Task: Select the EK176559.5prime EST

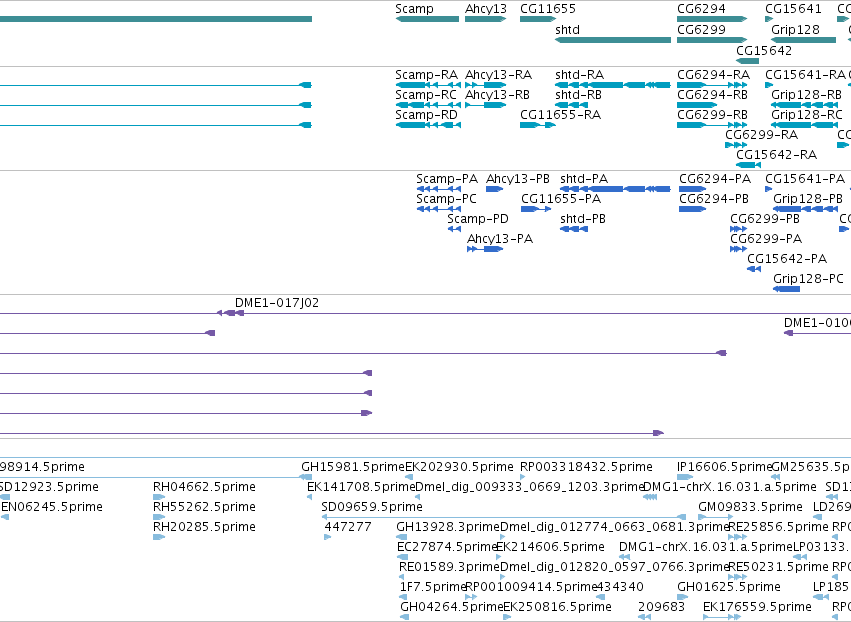Action: point(721,617)
